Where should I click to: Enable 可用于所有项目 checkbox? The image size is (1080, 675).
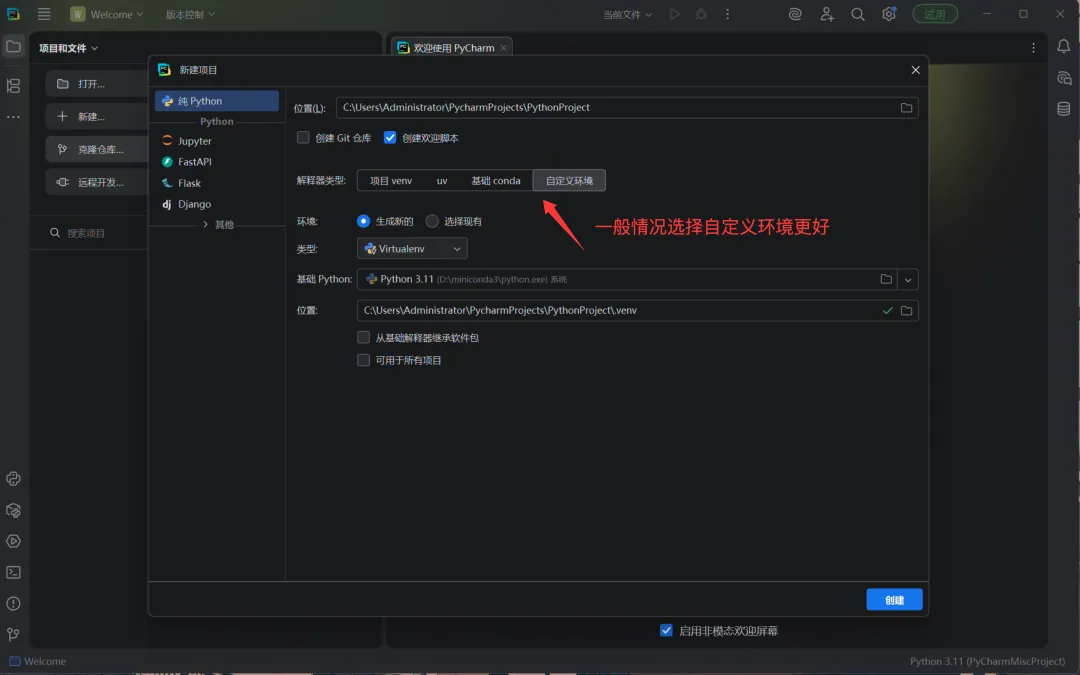[x=364, y=360]
